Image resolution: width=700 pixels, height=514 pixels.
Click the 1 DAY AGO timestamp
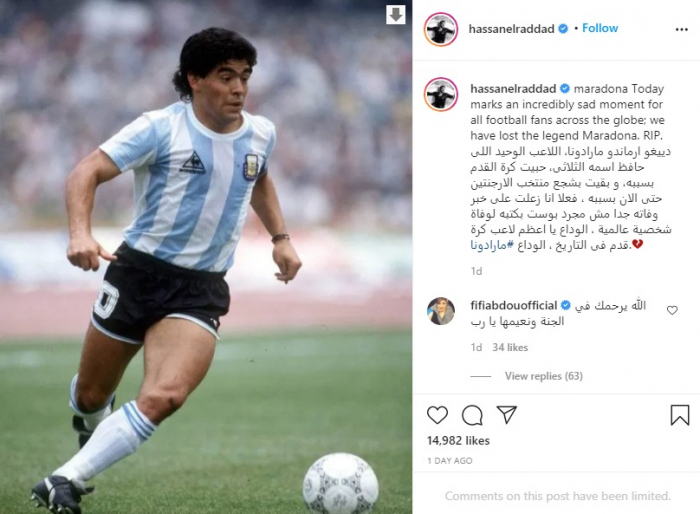pos(450,461)
